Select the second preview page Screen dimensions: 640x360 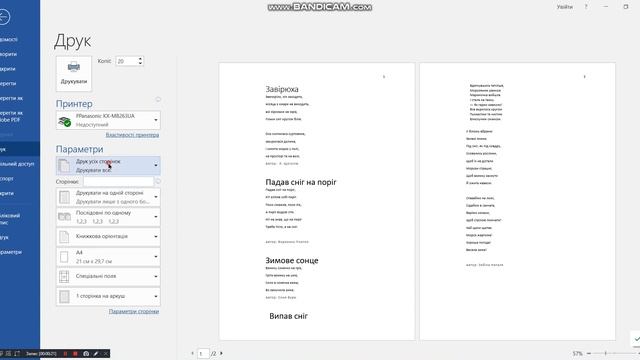(x=518, y=201)
